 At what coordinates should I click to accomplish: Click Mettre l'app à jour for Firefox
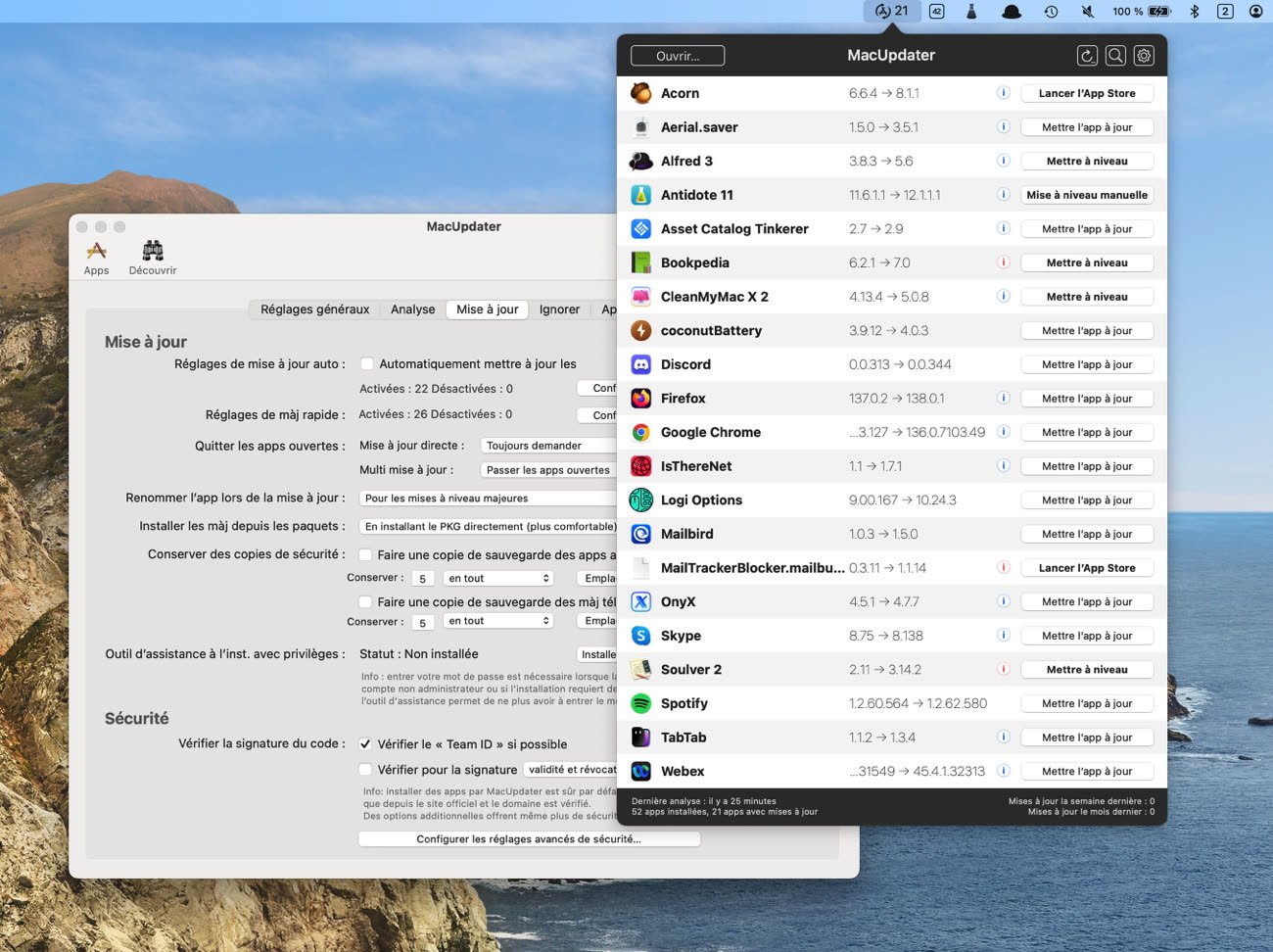[1087, 399]
